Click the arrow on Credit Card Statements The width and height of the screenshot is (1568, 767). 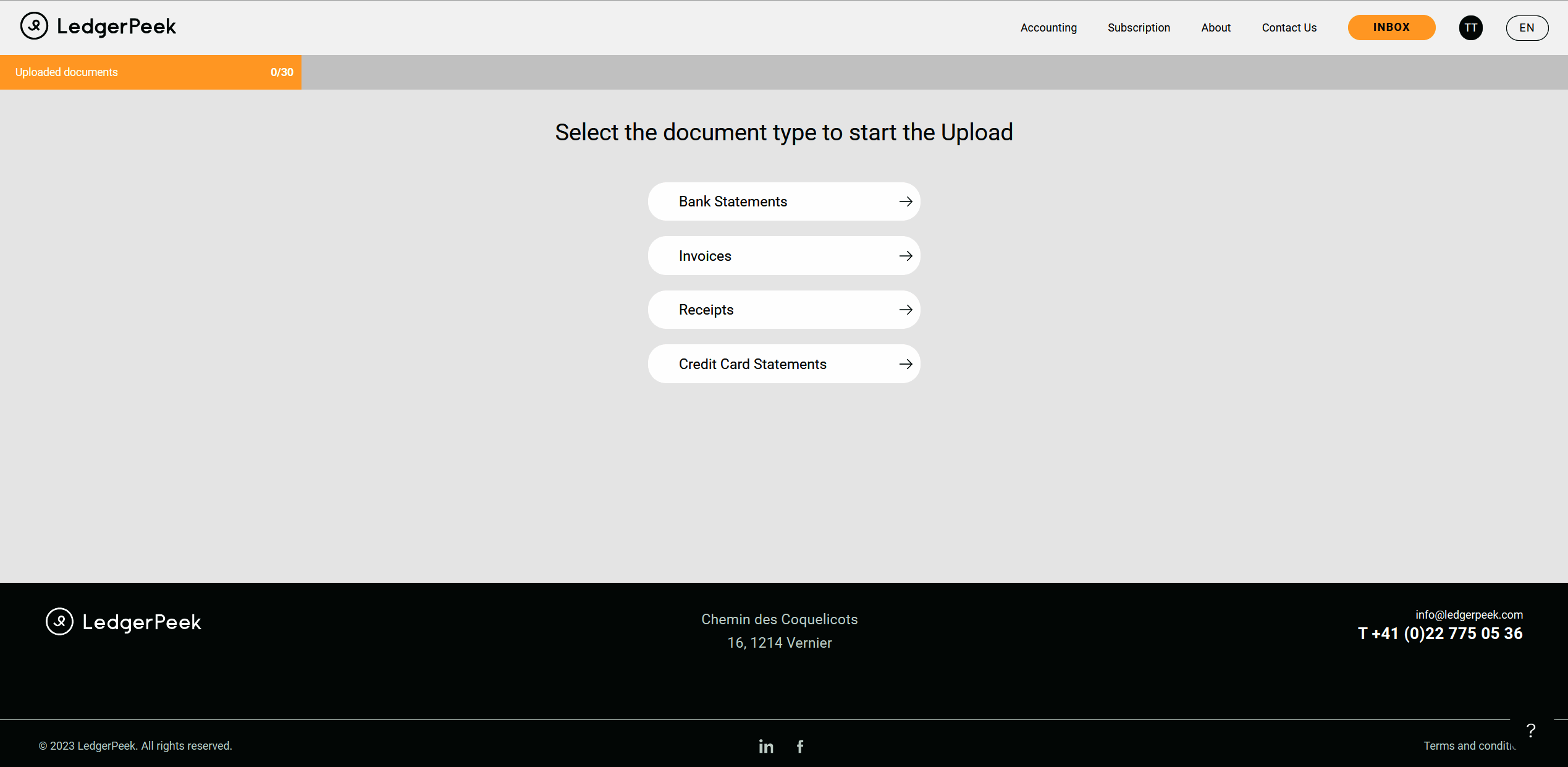[x=906, y=363]
